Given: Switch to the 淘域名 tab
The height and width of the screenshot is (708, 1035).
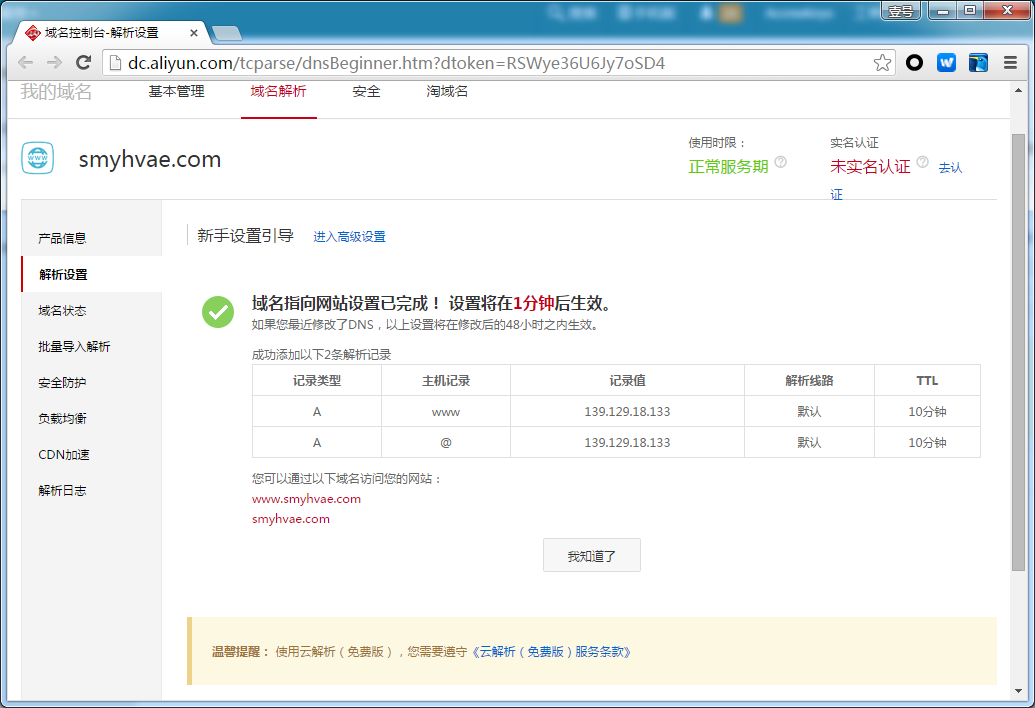Looking at the screenshot, I should (x=446, y=91).
